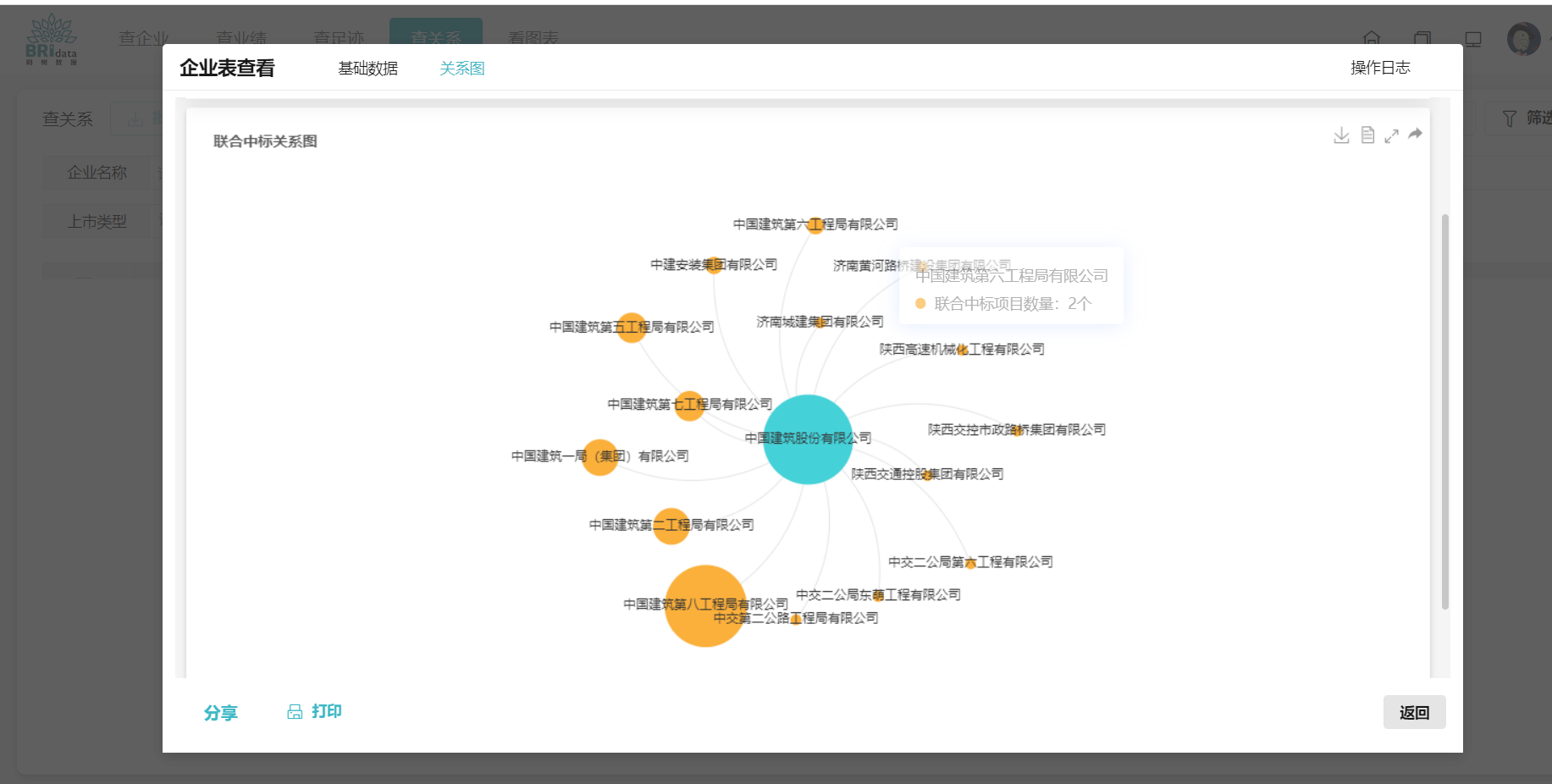Screen dimensions: 1552x784
Task: Select the 中国建筑第二工程局 node
Action: coord(671,526)
